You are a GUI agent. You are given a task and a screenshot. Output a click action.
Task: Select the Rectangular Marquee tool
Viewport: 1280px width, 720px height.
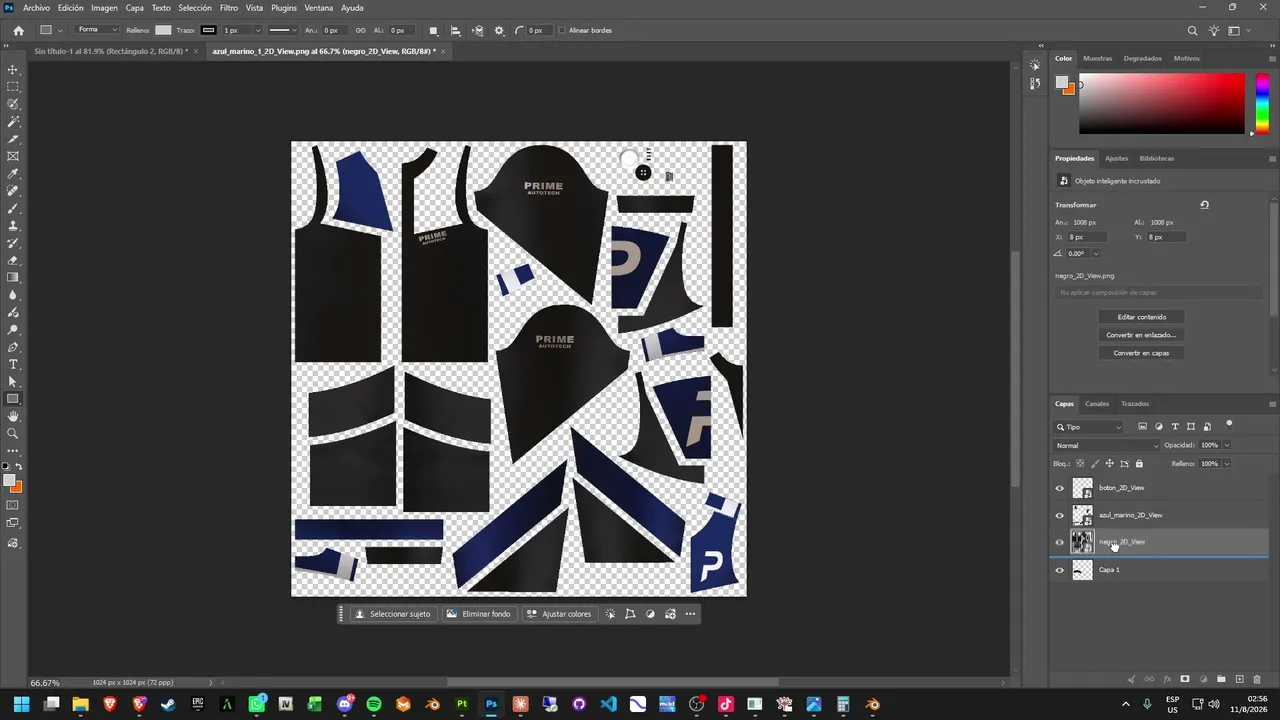(x=13, y=87)
